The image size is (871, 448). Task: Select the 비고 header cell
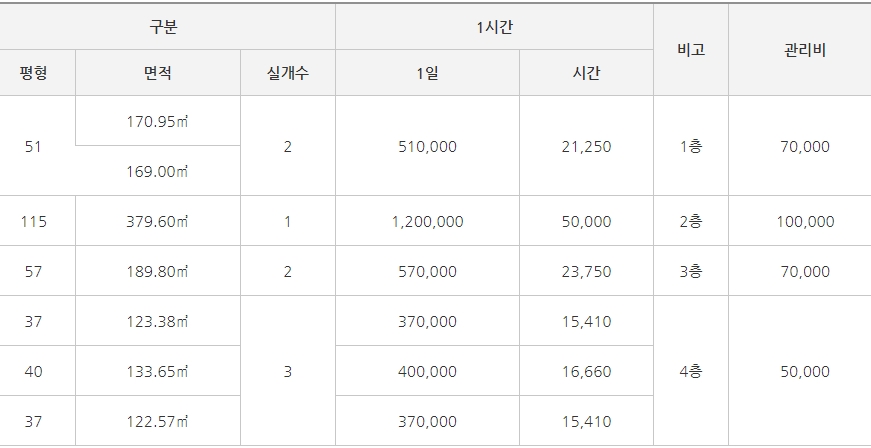690,50
